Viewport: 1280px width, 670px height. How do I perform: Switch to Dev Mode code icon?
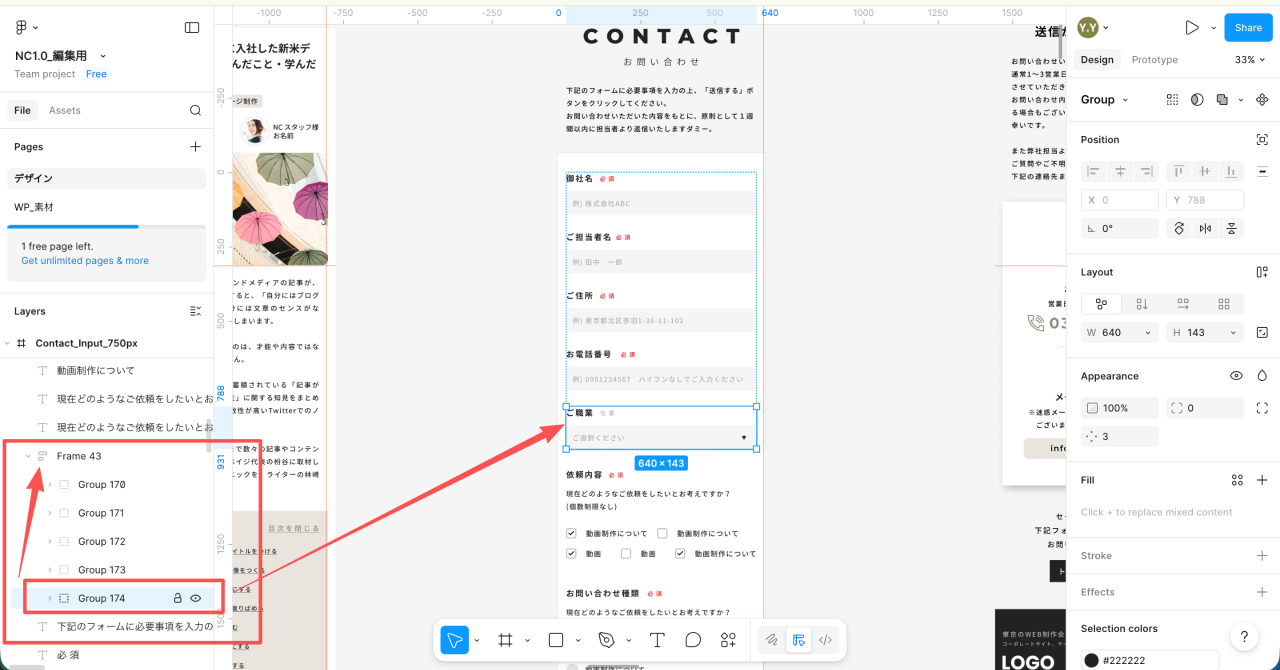(825, 640)
